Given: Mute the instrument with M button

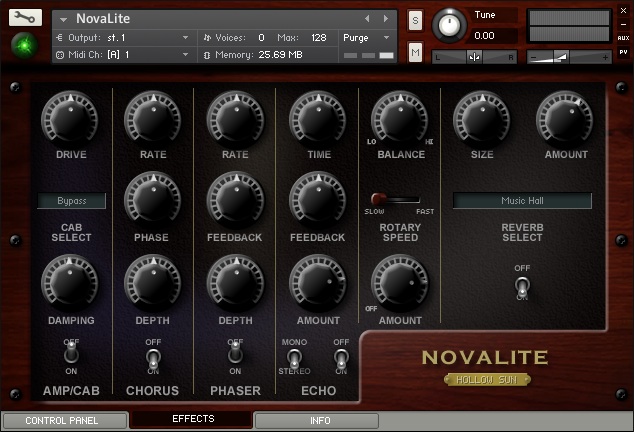Looking at the screenshot, I should pyautogui.click(x=415, y=50).
